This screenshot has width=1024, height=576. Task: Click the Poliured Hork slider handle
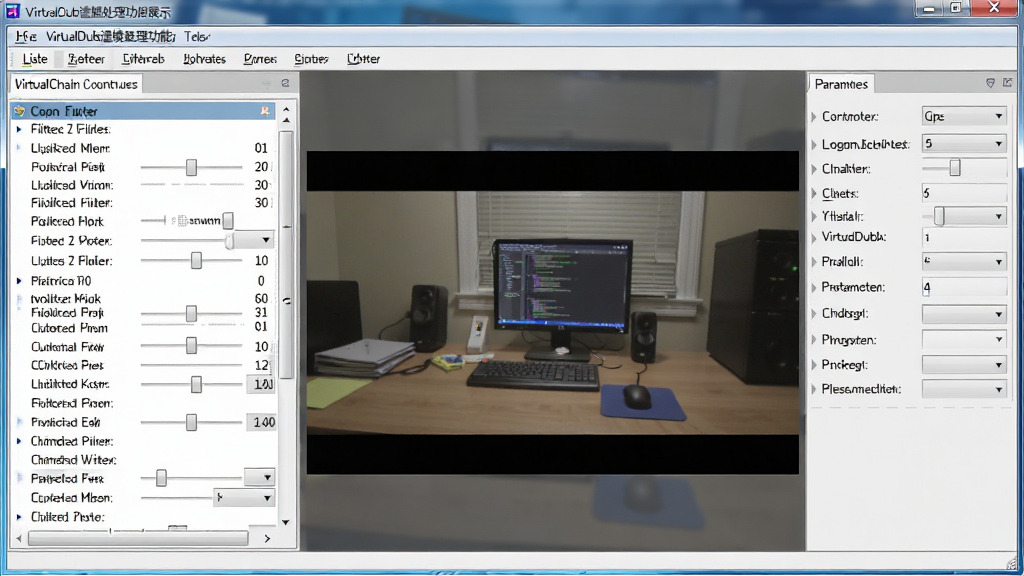[228, 221]
